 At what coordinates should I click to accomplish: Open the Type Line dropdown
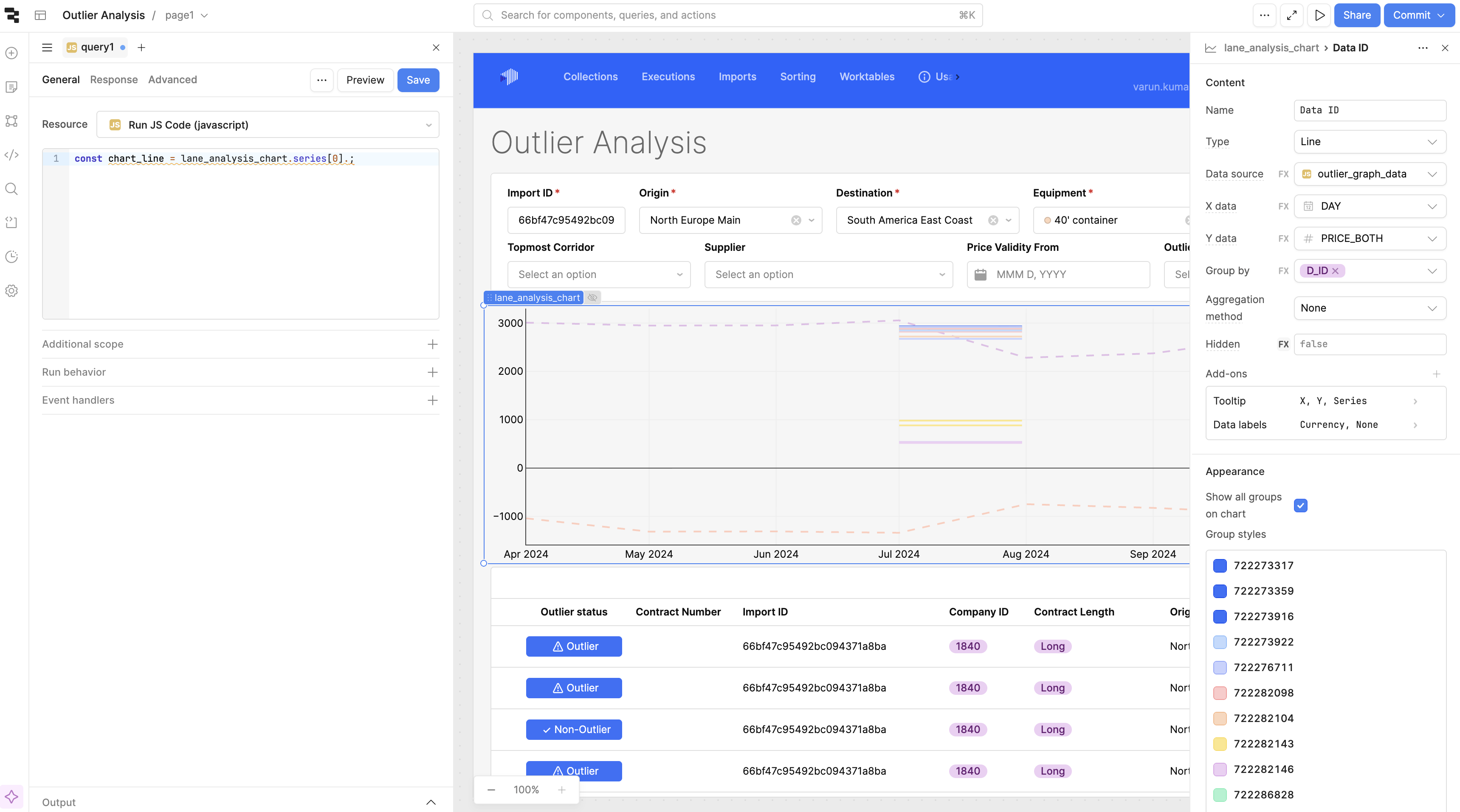click(x=1369, y=142)
